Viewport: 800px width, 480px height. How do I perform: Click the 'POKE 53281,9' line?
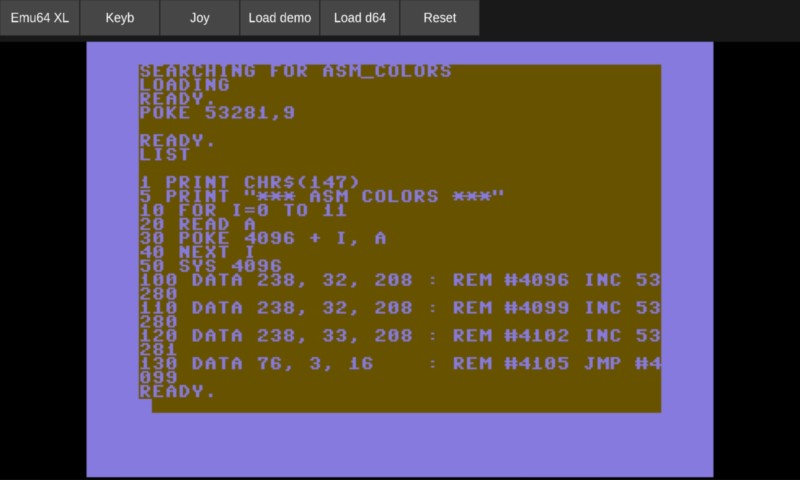click(x=217, y=113)
